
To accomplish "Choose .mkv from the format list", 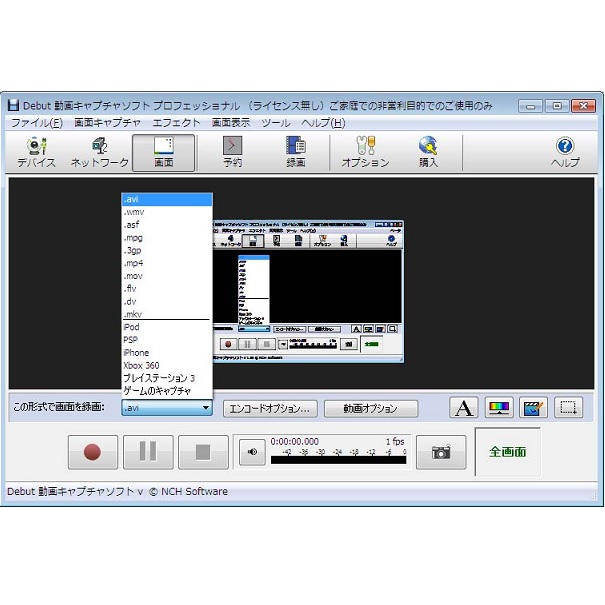I will (167, 314).
